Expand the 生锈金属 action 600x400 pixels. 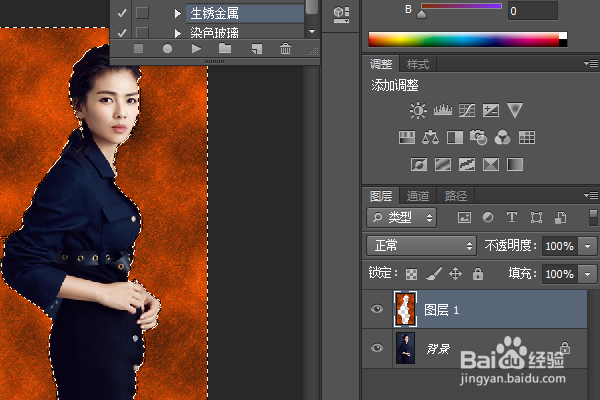click(x=177, y=14)
